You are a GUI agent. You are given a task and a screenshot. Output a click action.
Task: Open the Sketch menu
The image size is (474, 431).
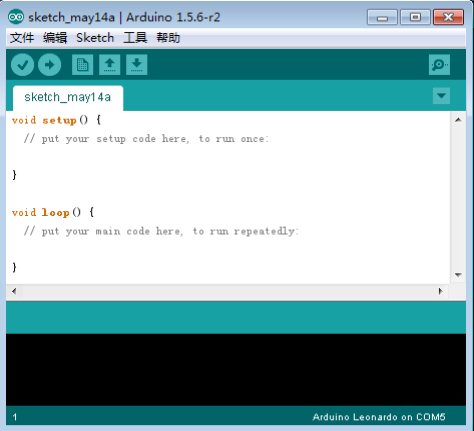click(x=95, y=38)
